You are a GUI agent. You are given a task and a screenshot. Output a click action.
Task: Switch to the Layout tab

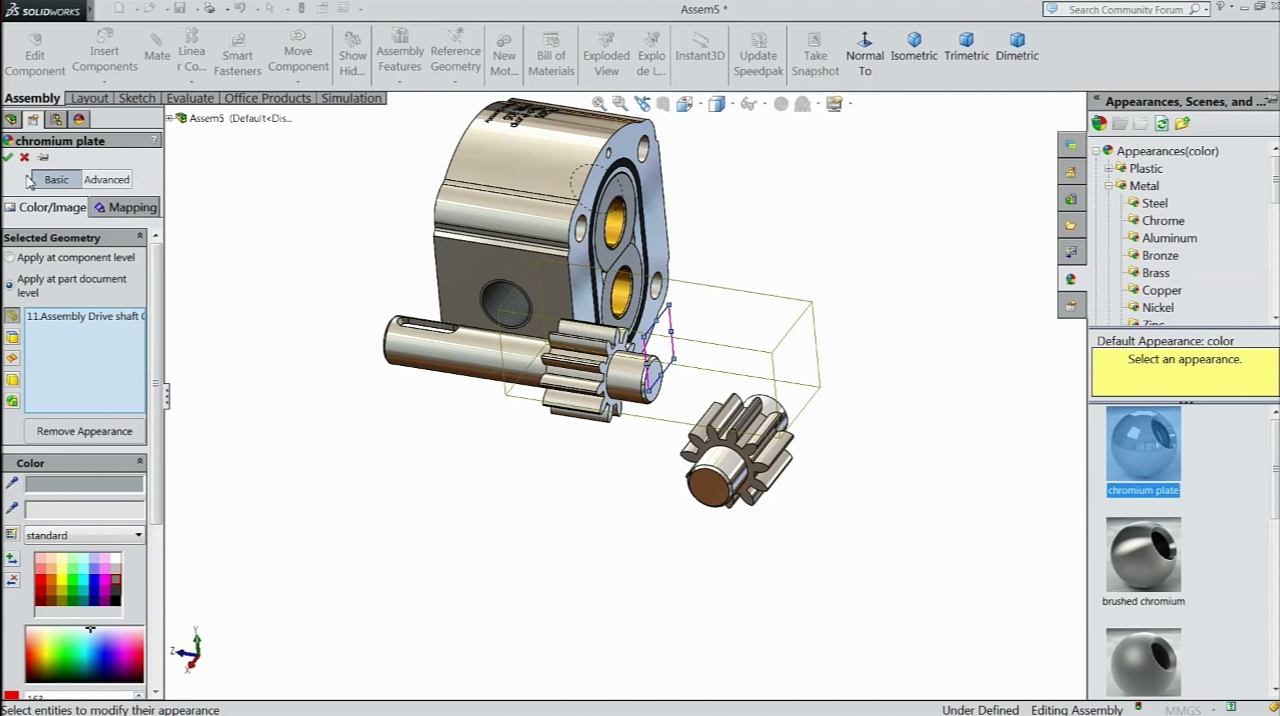pos(89,98)
